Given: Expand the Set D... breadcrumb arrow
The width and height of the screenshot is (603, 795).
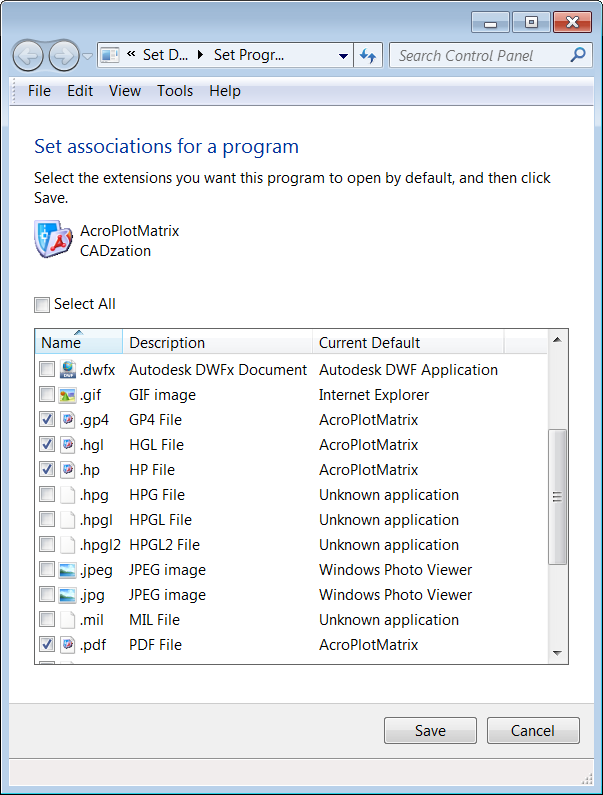Looking at the screenshot, I should tap(200, 55).
